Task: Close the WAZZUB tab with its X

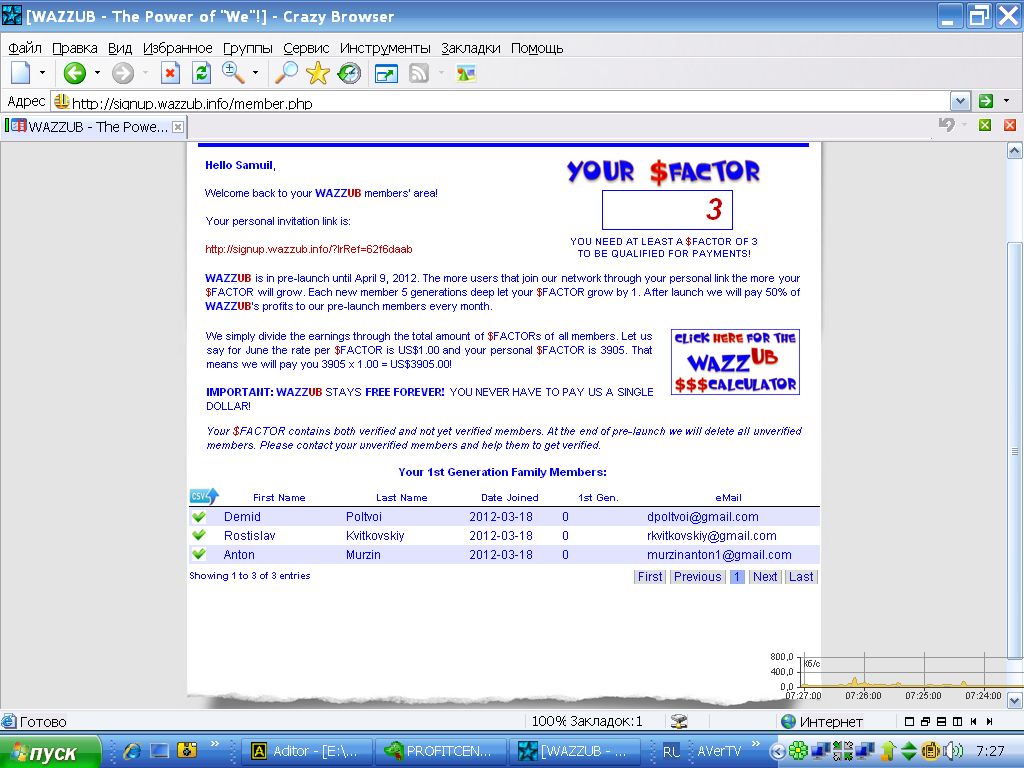Action: point(178,127)
